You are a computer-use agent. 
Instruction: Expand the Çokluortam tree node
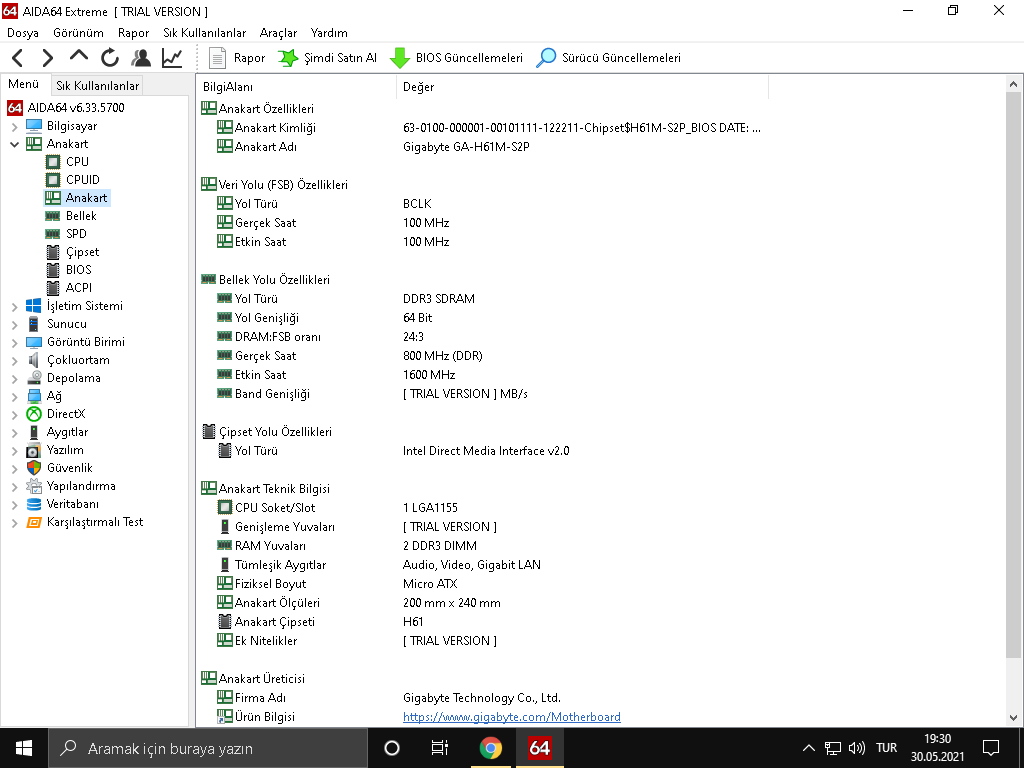click(x=14, y=360)
